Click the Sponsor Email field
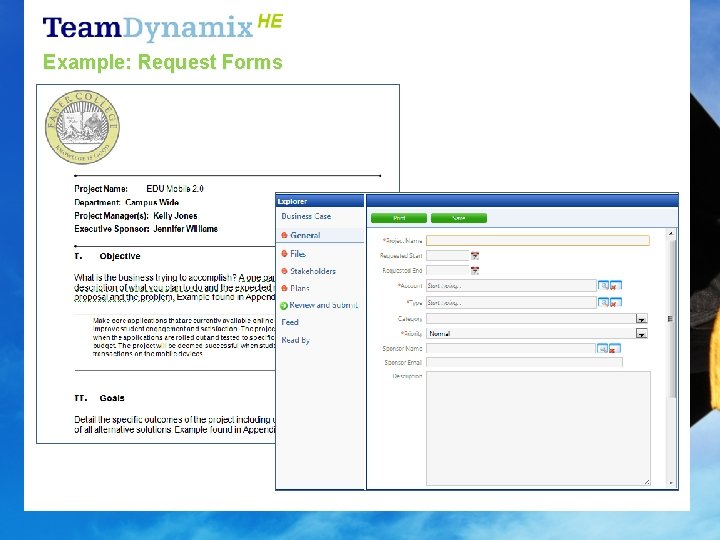 (524, 362)
